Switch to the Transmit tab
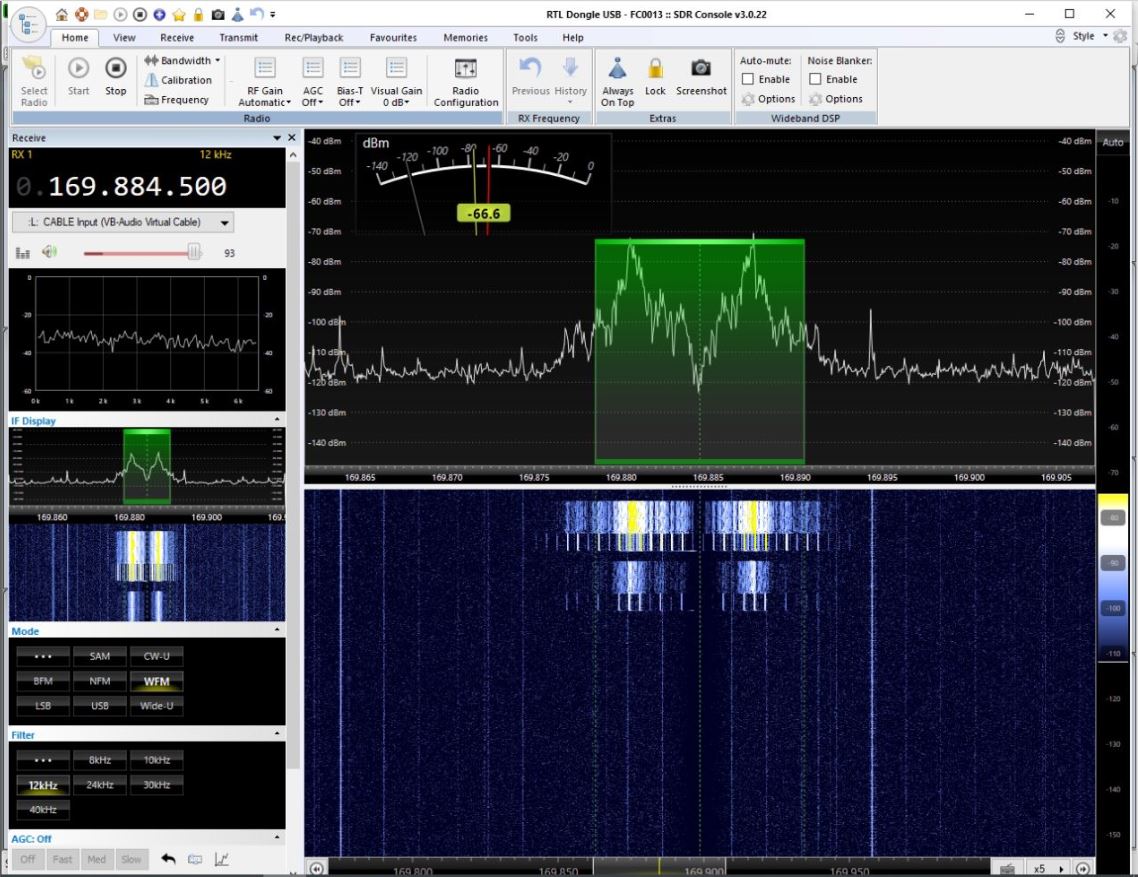Screen dimensions: 1138x877 [239, 38]
